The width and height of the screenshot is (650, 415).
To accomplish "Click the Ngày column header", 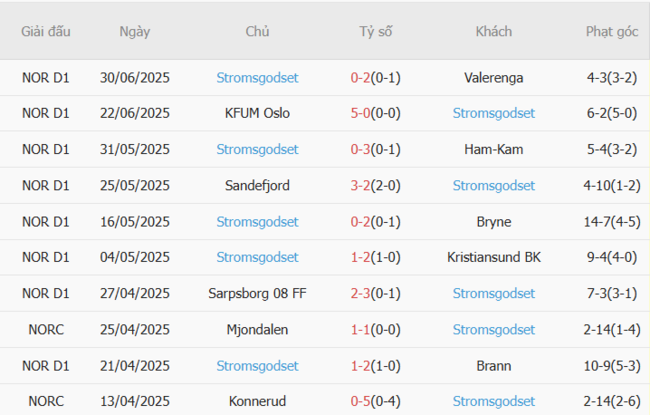I will coord(135,31).
